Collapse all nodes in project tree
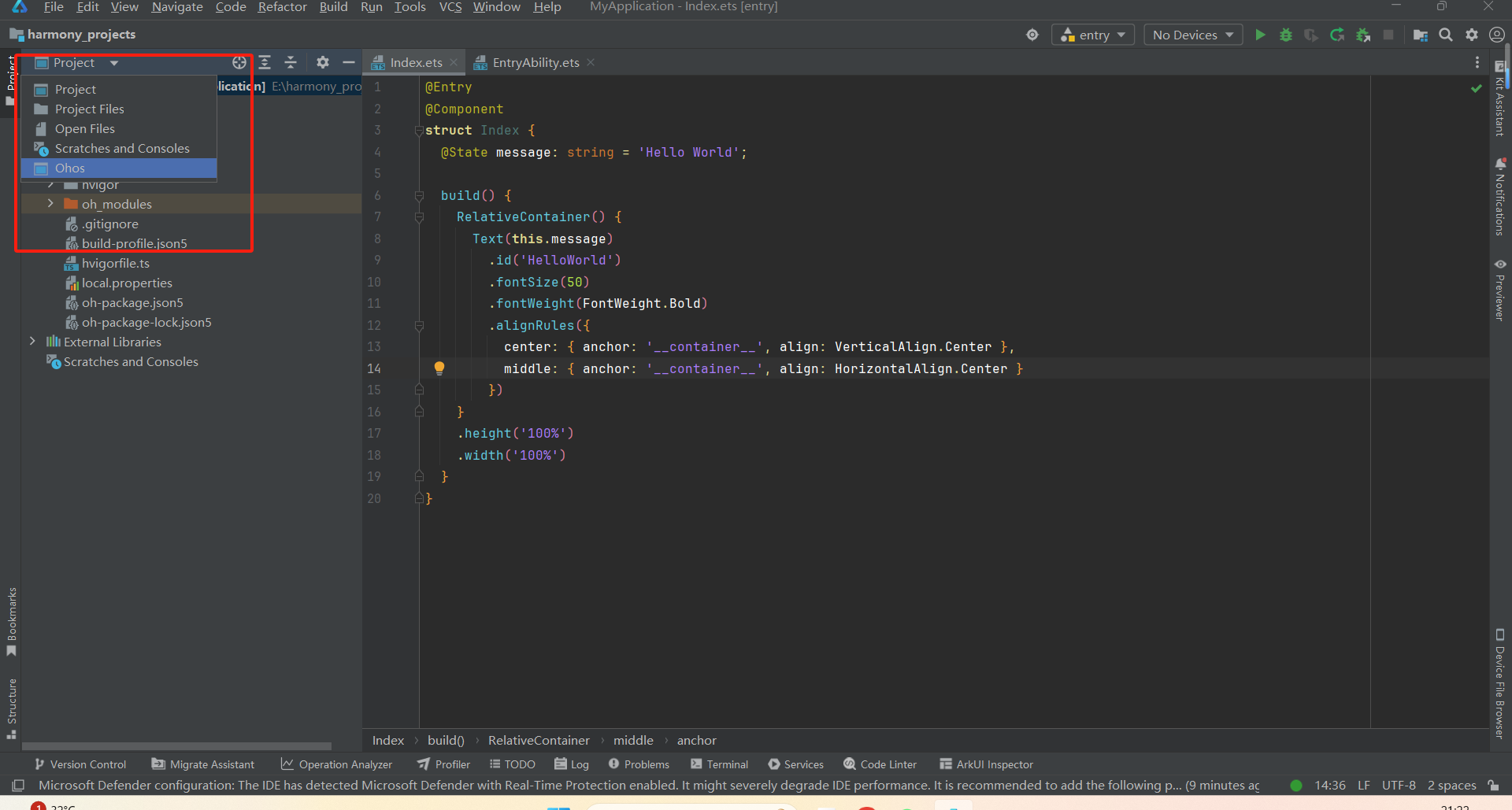The height and width of the screenshot is (810, 1512). (291, 62)
